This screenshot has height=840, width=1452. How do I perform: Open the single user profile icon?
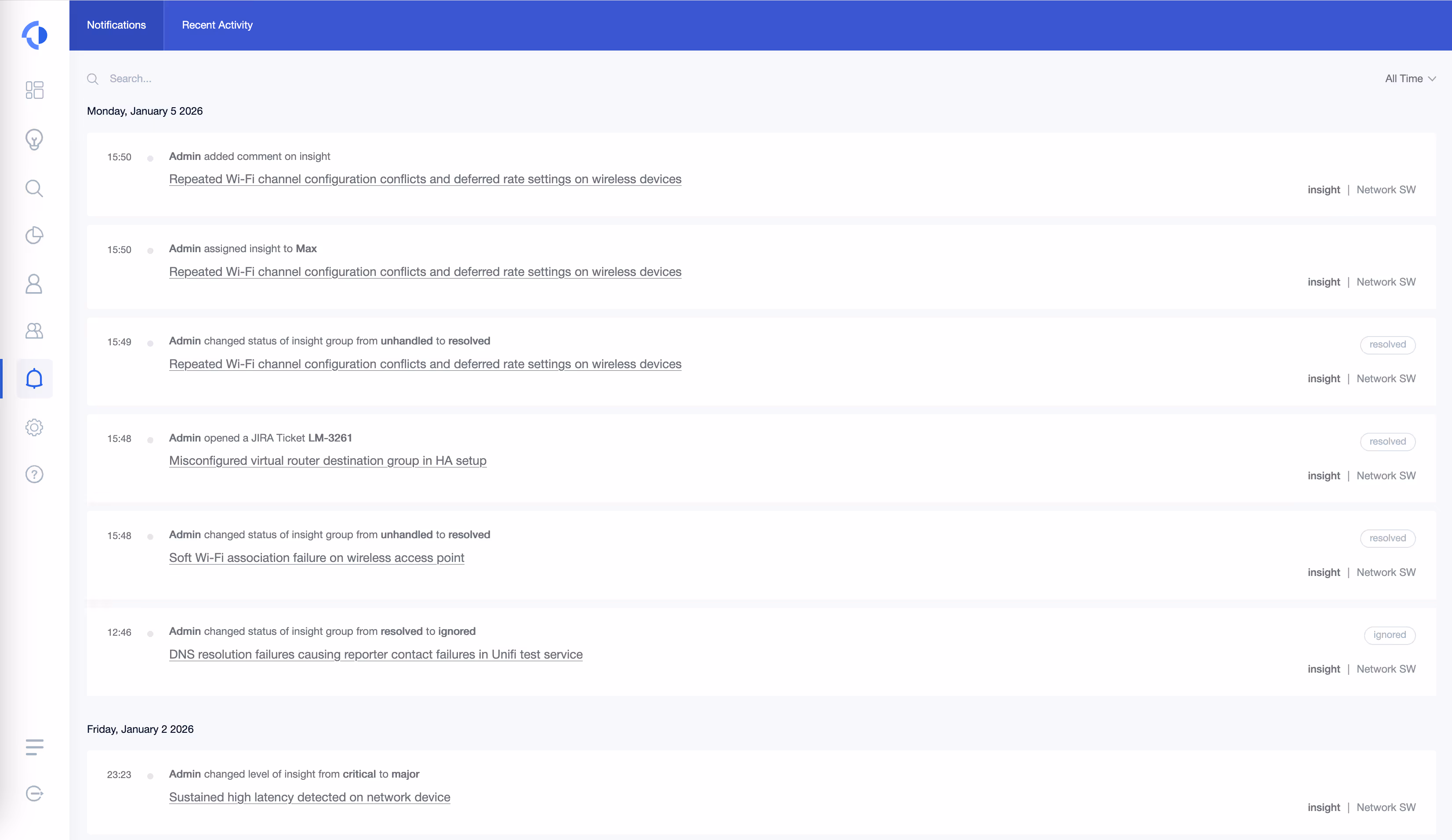tap(35, 283)
